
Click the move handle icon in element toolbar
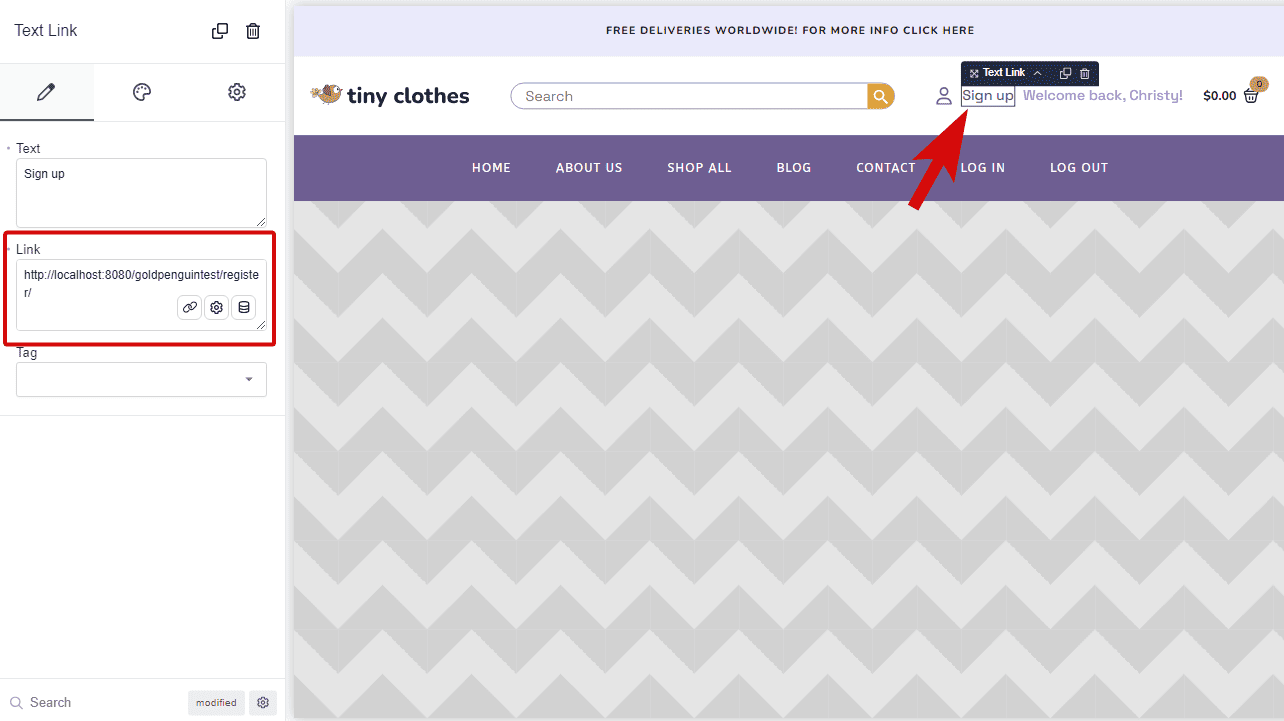[x=974, y=73]
